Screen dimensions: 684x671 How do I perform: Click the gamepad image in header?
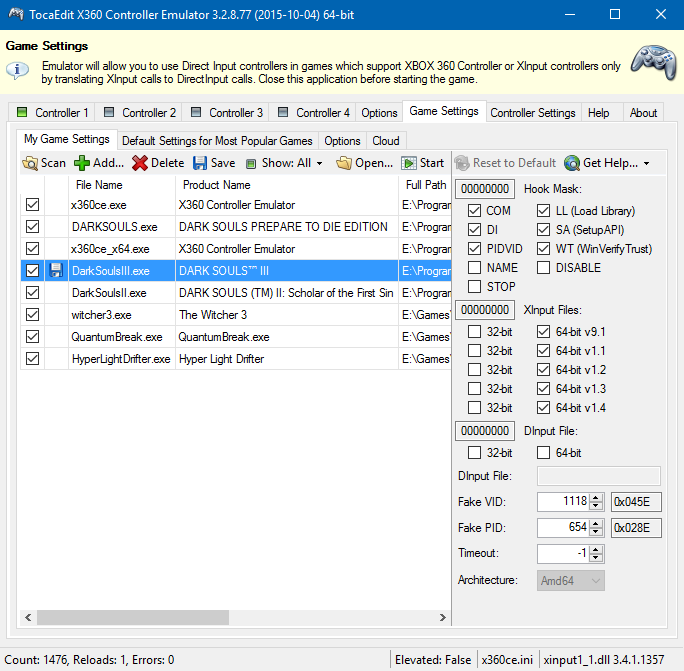pos(654,62)
